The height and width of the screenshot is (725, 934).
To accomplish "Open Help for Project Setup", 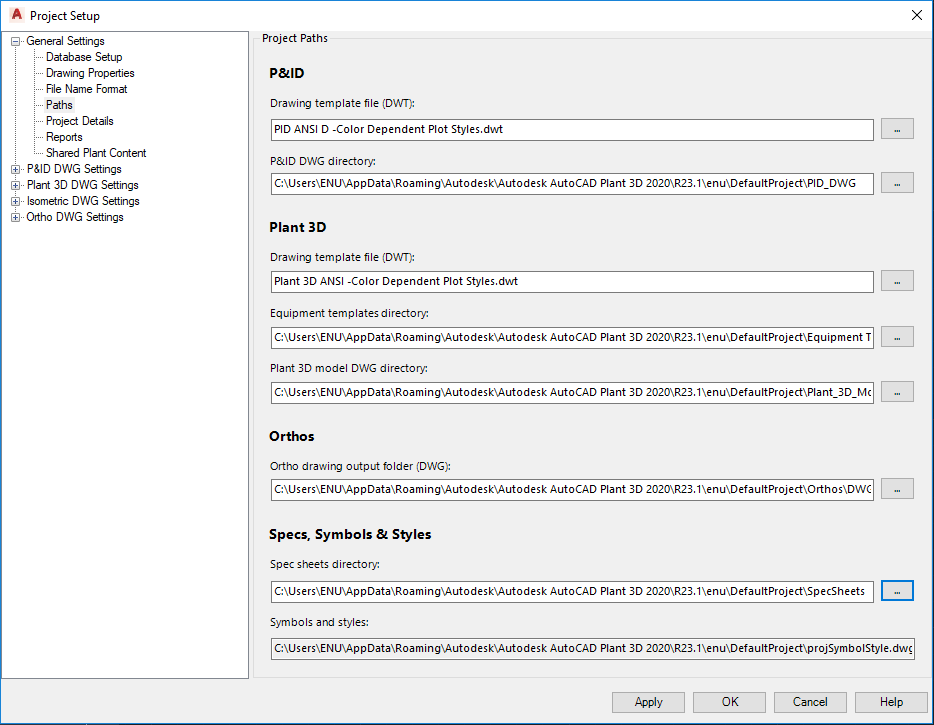I will [x=891, y=702].
